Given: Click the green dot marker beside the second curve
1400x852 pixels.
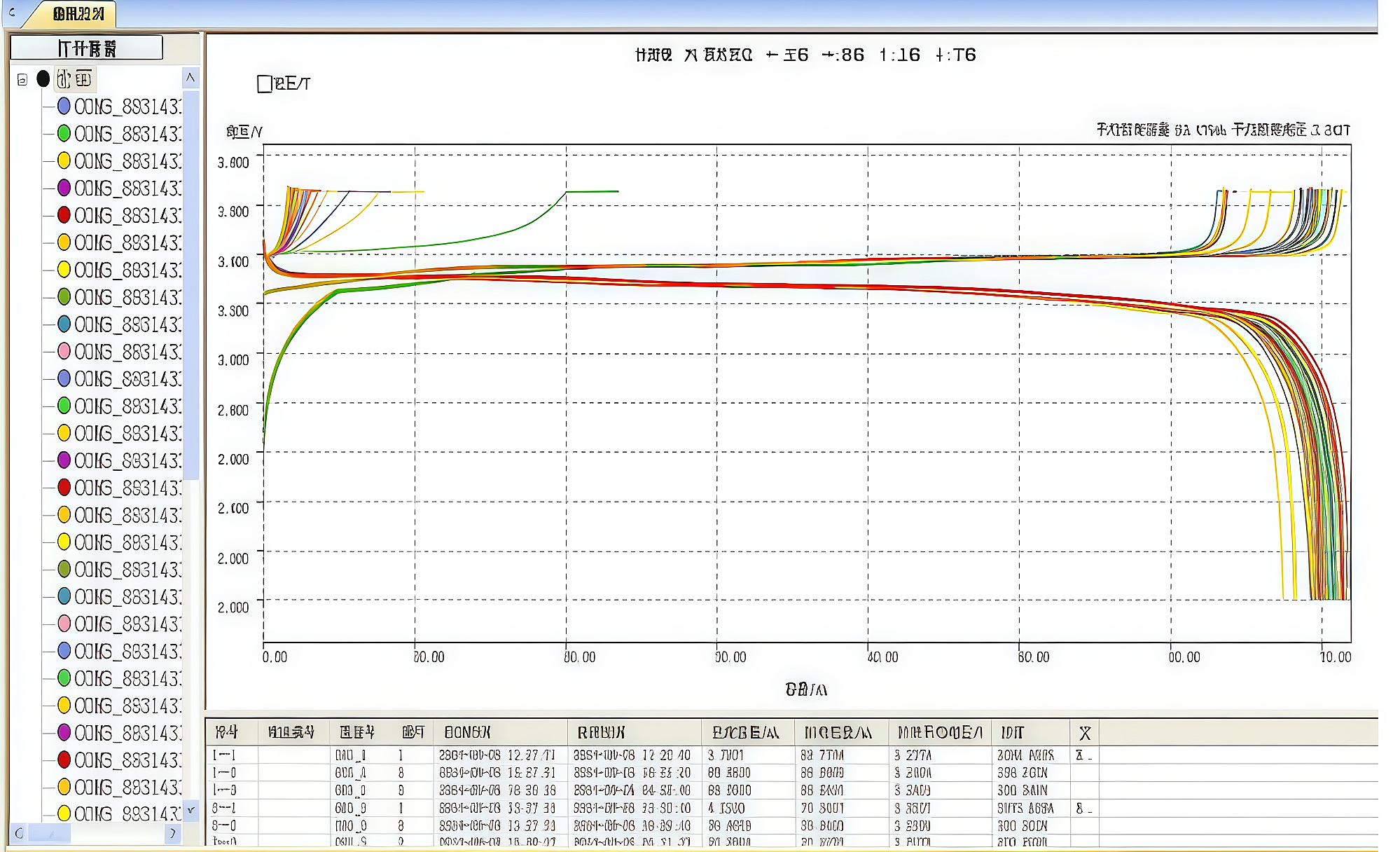Looking at the screenshot, I should tap(64, 133).
